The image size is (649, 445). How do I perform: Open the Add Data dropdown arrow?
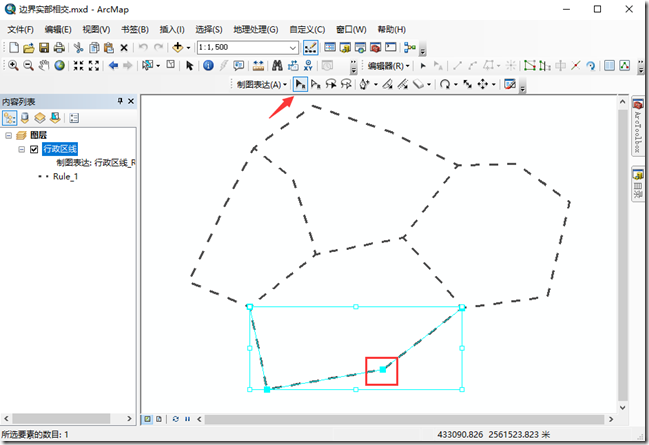tap(188, 48)
